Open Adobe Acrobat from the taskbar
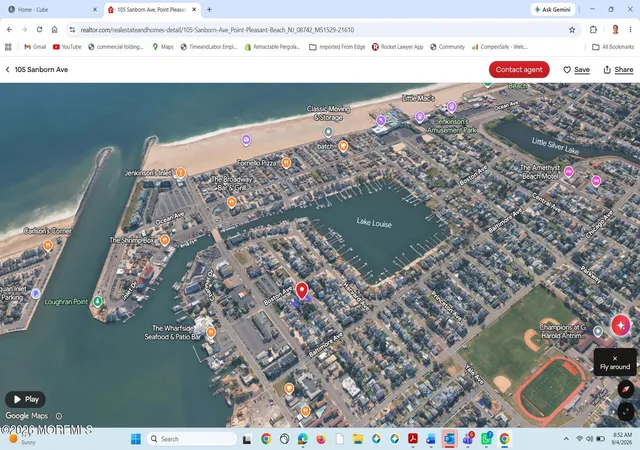Viewport: 640px width, 450px height. coord(413,439)
